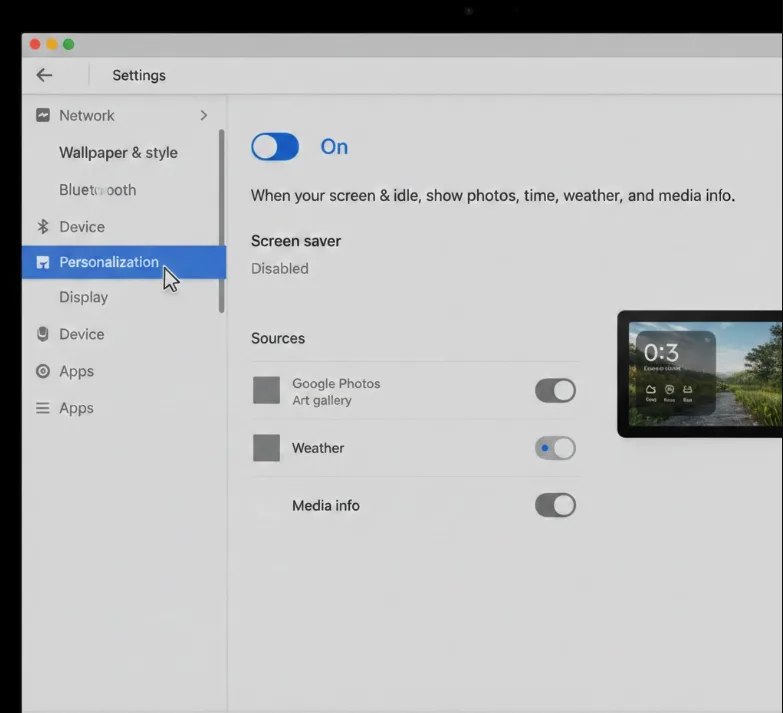Click the circular icon next to Apps
This screenshot has height=713, width=783.
point(43,371)
